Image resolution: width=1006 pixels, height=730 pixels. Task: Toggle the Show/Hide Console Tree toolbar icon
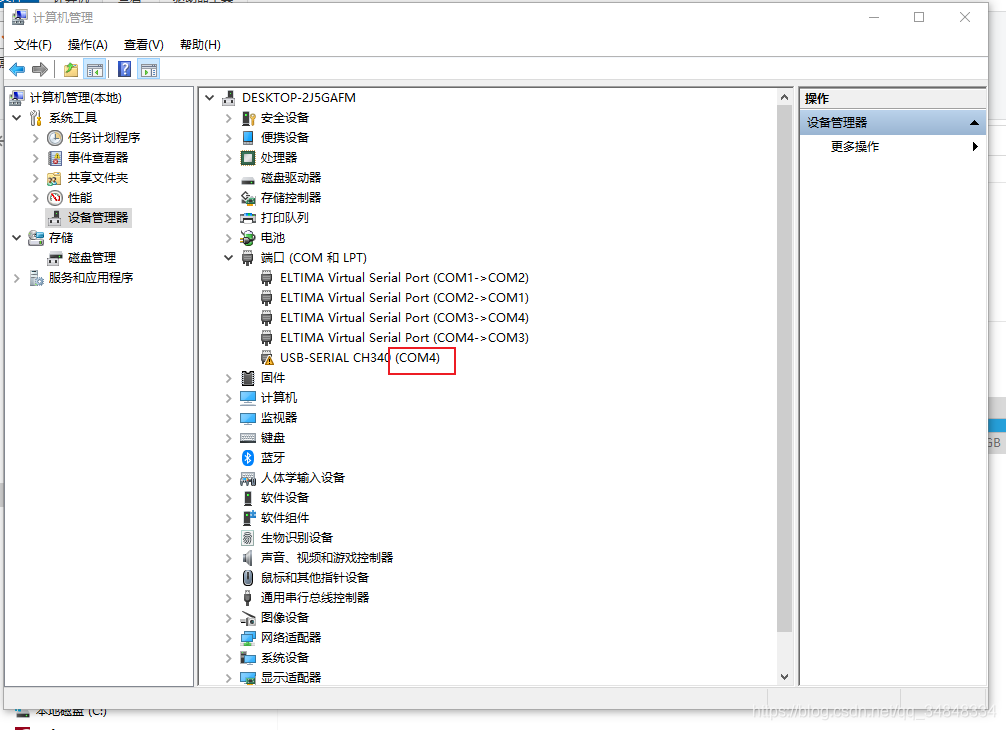point(95,69)
